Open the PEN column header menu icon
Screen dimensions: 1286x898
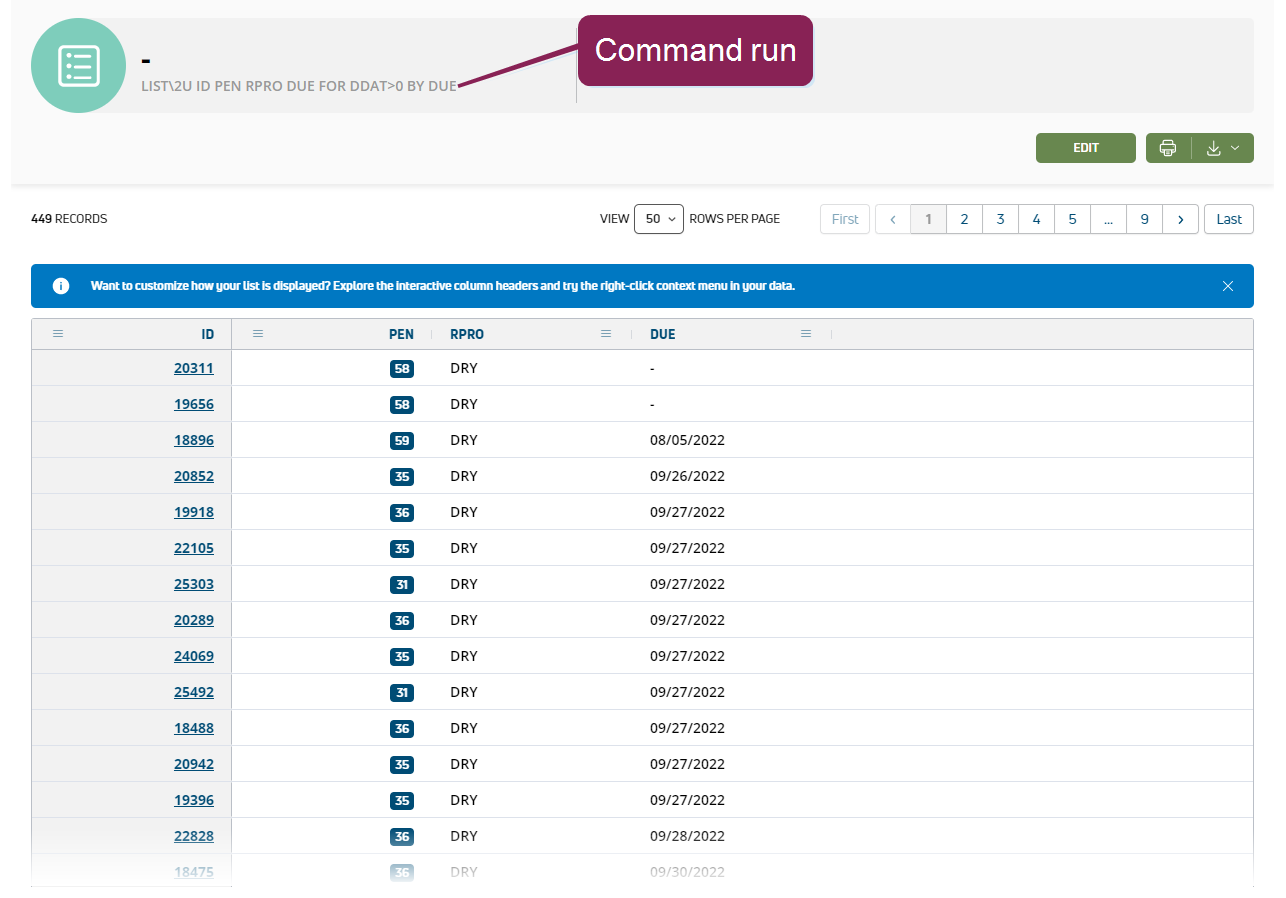(x=258, y=334)
